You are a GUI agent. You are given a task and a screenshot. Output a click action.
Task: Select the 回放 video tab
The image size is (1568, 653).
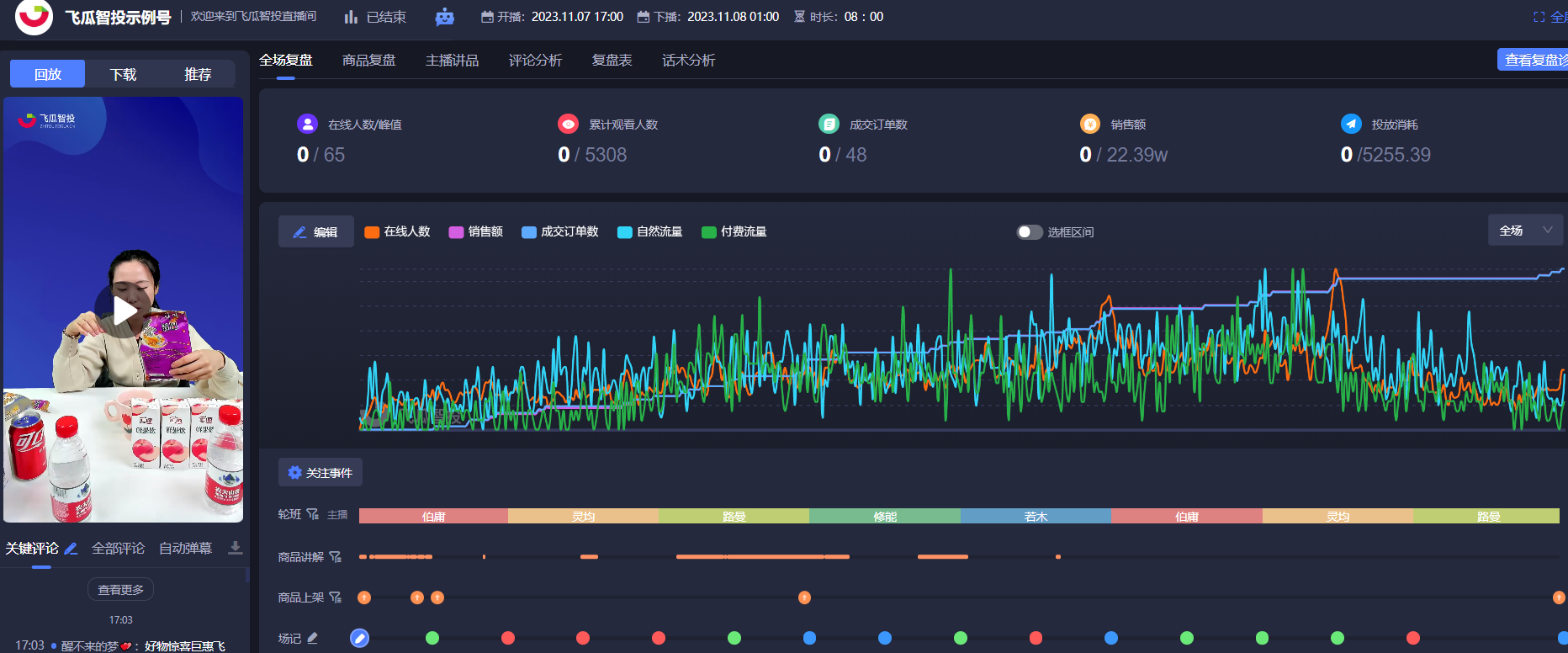[x=47, y=74]
